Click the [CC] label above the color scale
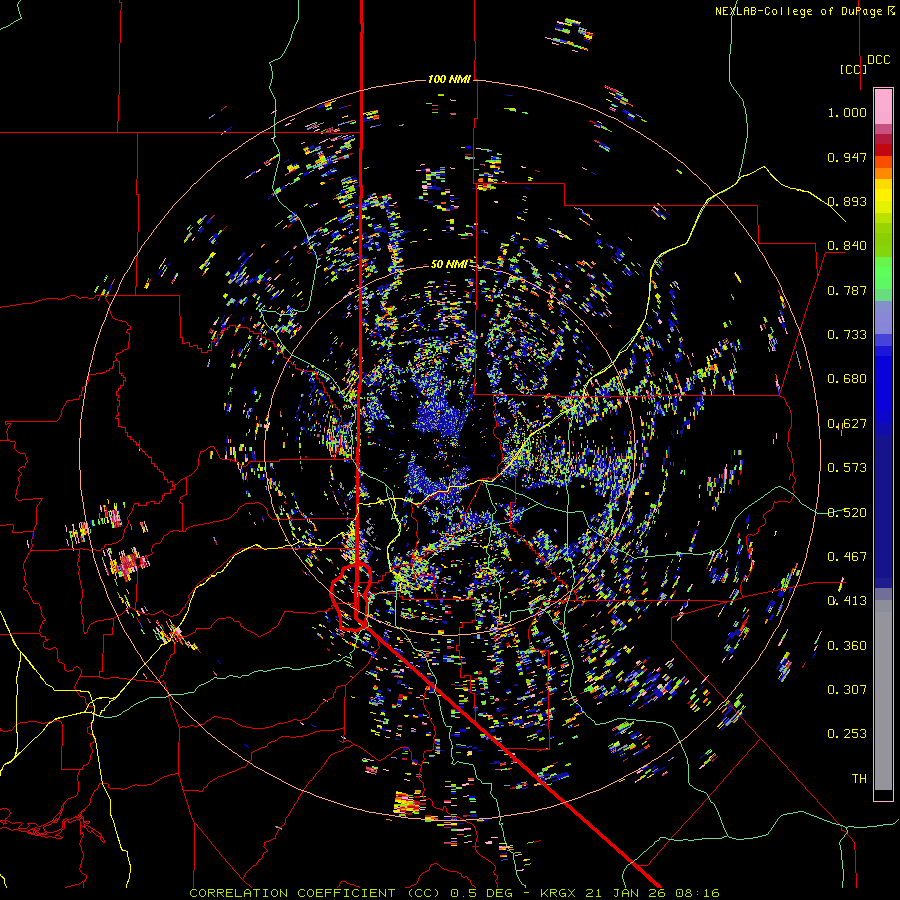This screenshot has width=900, height=900. tap(853, 69)
